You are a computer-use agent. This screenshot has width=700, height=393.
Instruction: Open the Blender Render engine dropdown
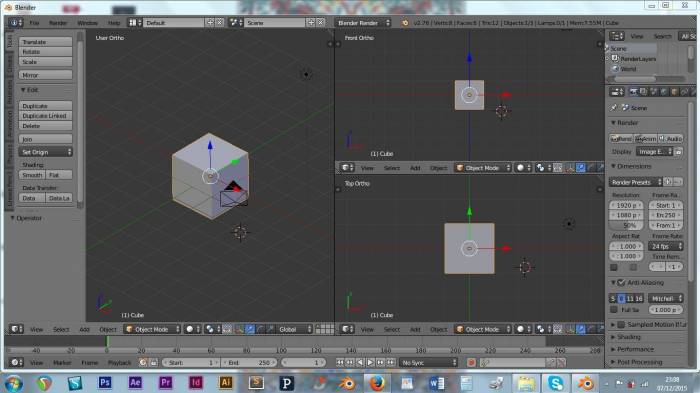[364, 22]
